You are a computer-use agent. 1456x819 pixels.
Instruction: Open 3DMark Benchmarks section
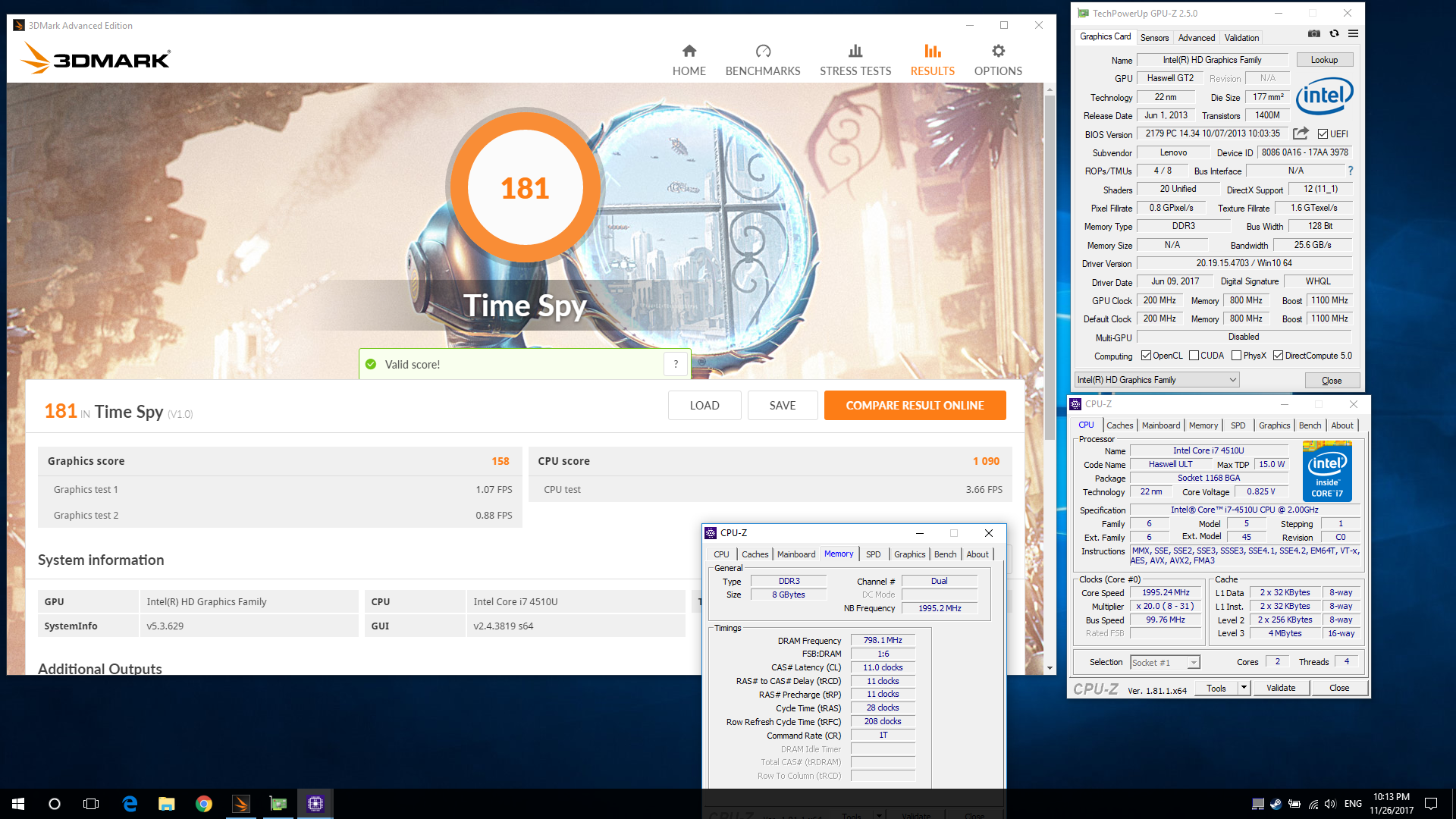click(x=762, y=61)
